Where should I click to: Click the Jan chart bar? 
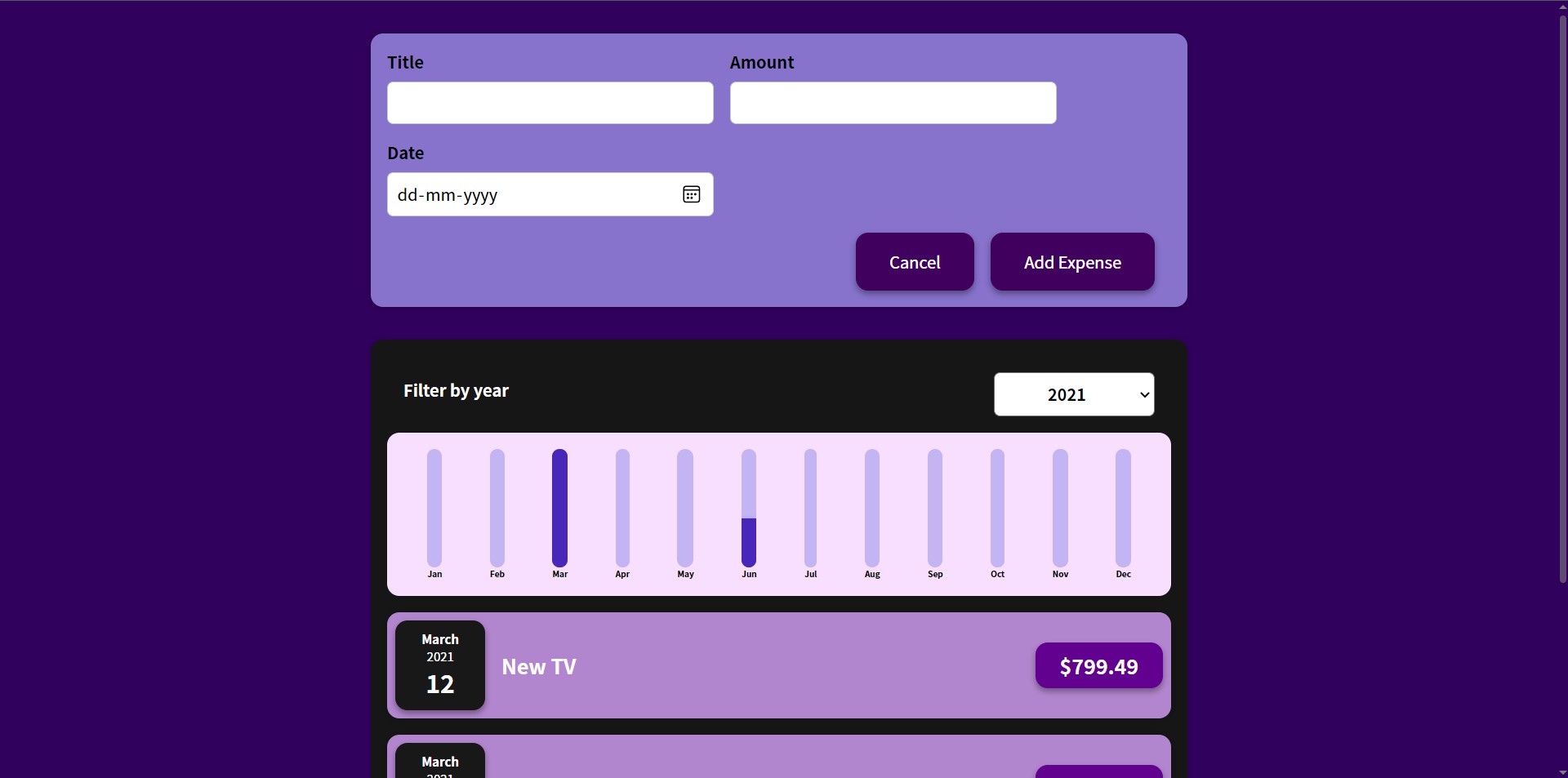pos(434,508)
